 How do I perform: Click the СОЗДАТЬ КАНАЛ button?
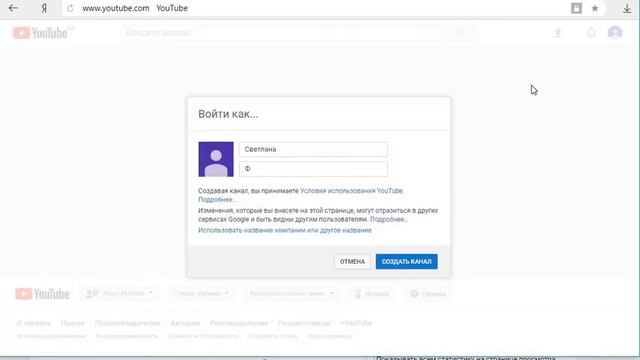coord(407,262)
